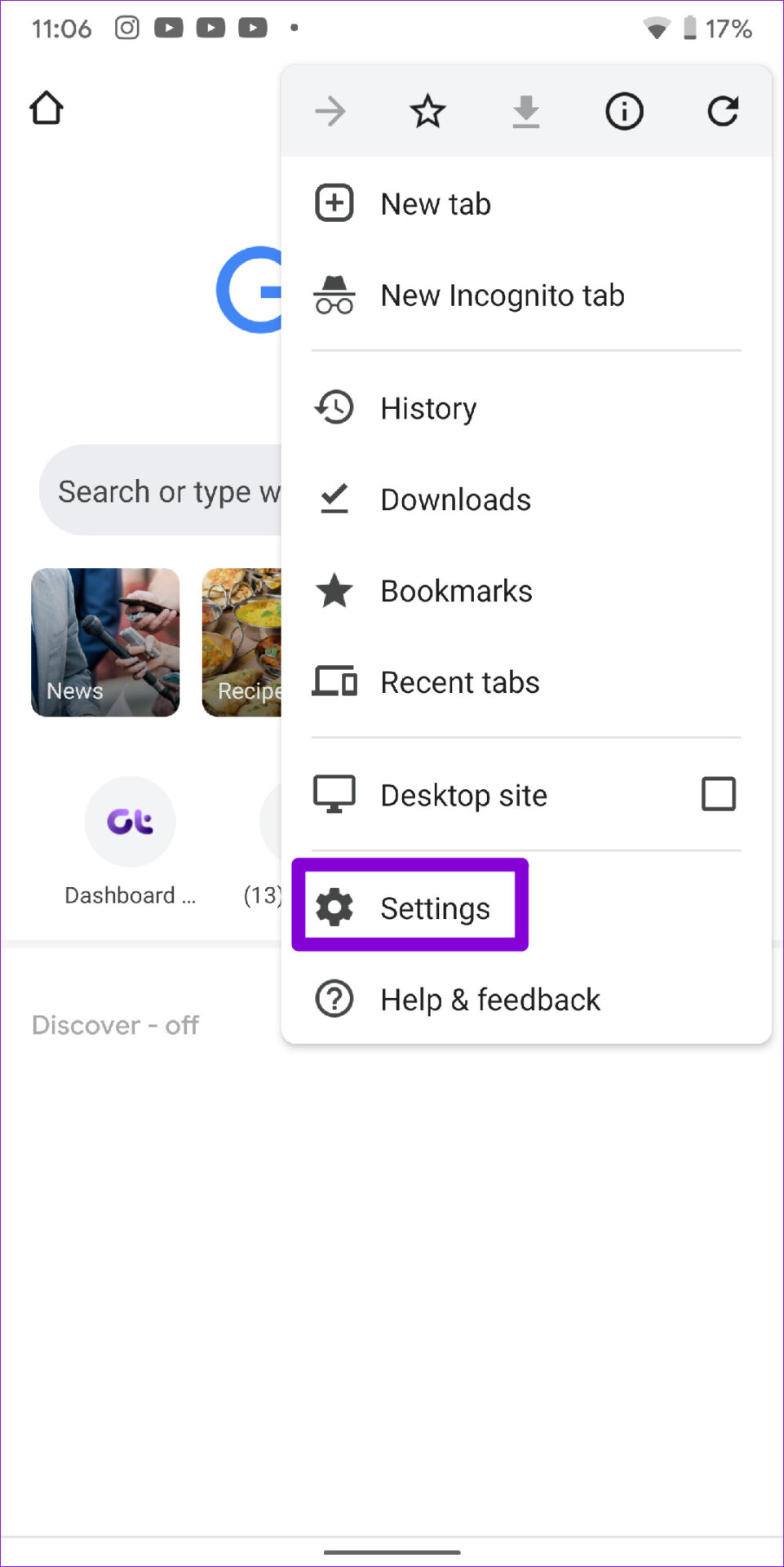Tap the Search or type web address field
784x1567 pixels.
click(x=161, y=491)
